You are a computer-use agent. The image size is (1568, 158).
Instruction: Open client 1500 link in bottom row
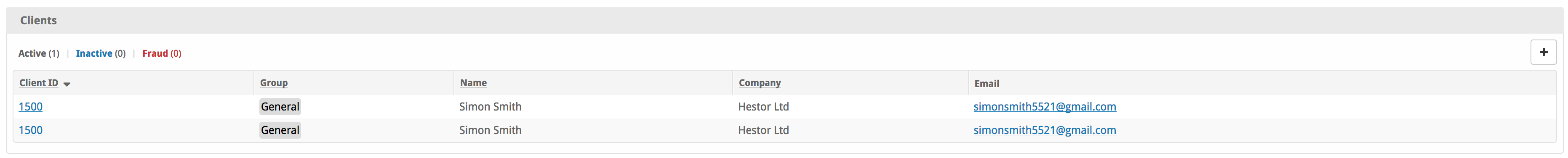tap(30, 130)
